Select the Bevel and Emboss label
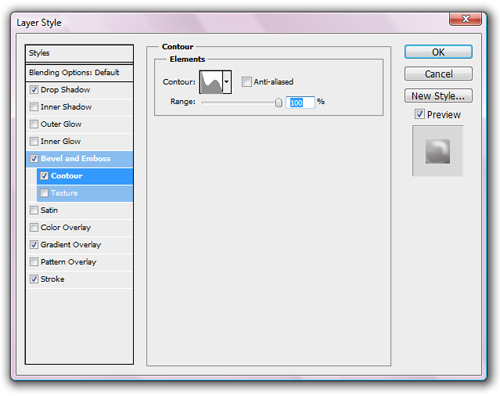Image resolution: width=500 pixels, height=396 pixels. tap(76, 158)
